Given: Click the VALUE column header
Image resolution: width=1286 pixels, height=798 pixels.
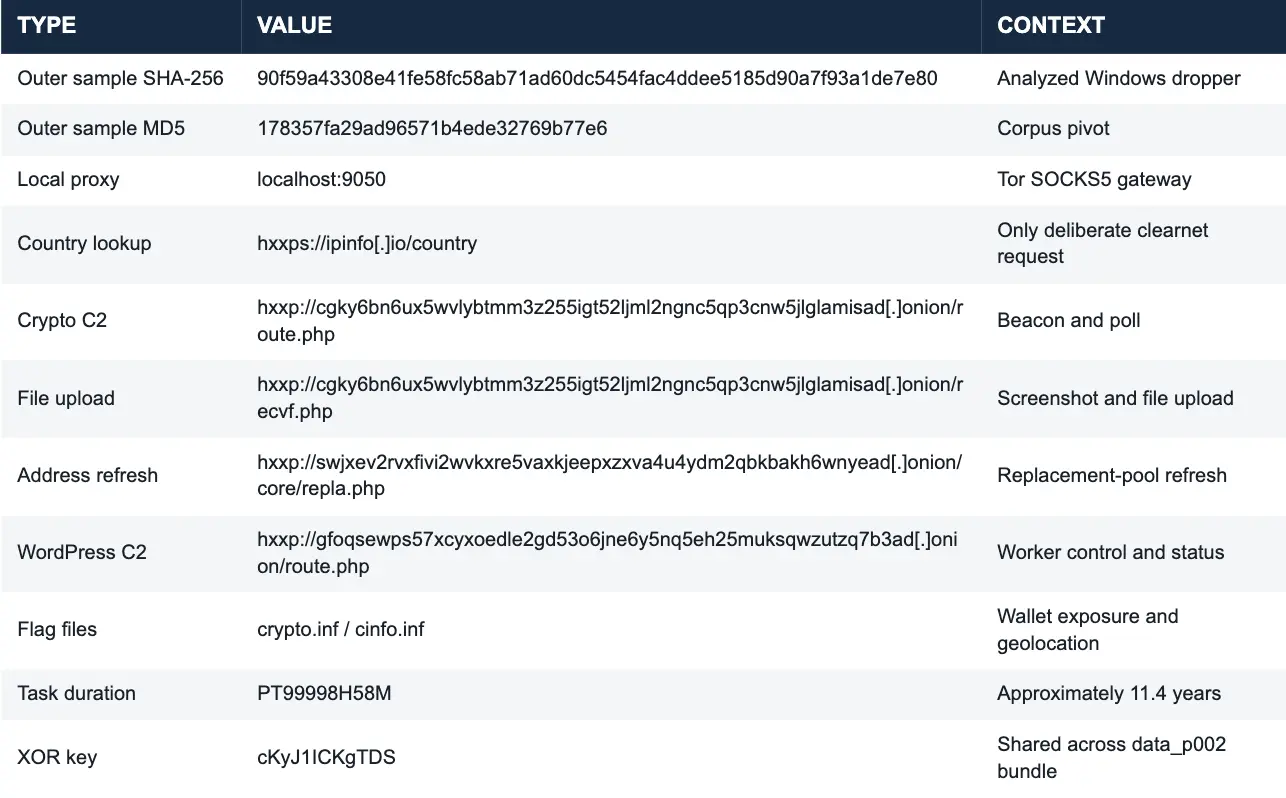Looking at the screenshot, I should [294, 26].
